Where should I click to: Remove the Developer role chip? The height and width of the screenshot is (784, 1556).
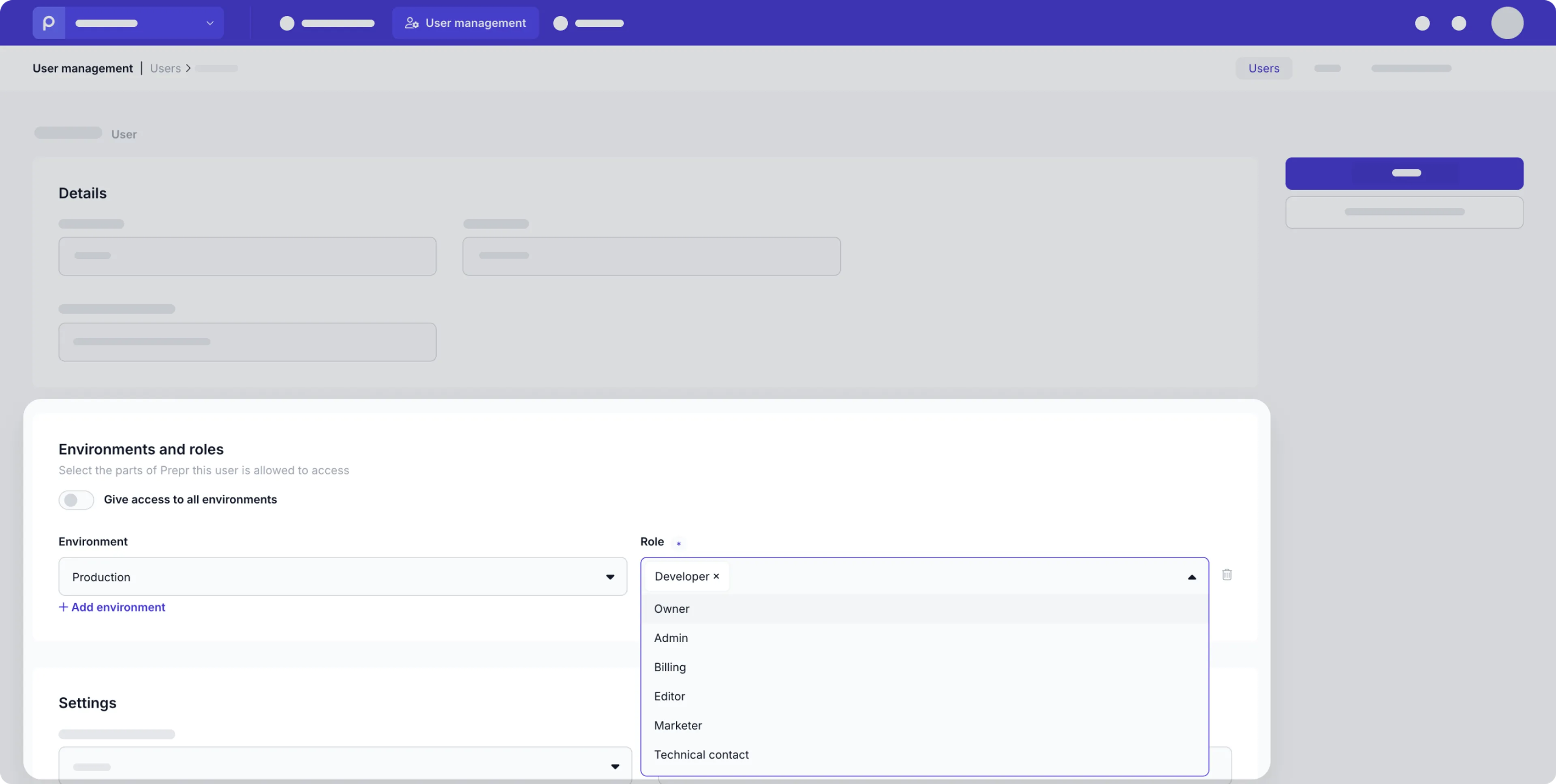click(x=716, y=576)
